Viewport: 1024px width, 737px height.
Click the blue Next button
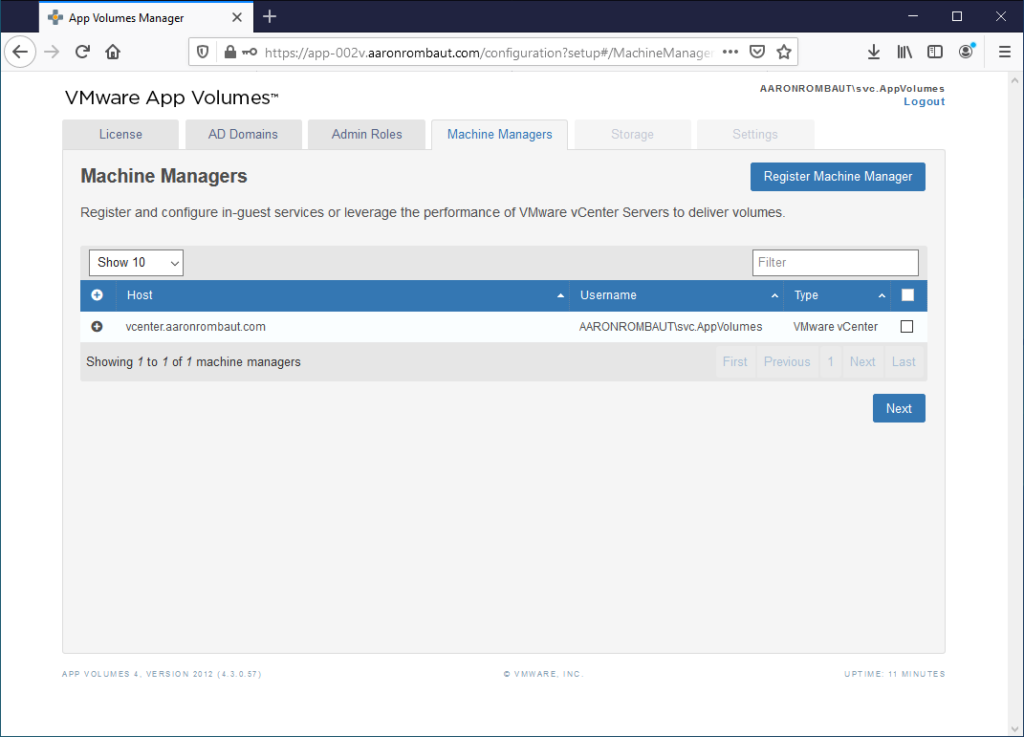click(898, 408)
